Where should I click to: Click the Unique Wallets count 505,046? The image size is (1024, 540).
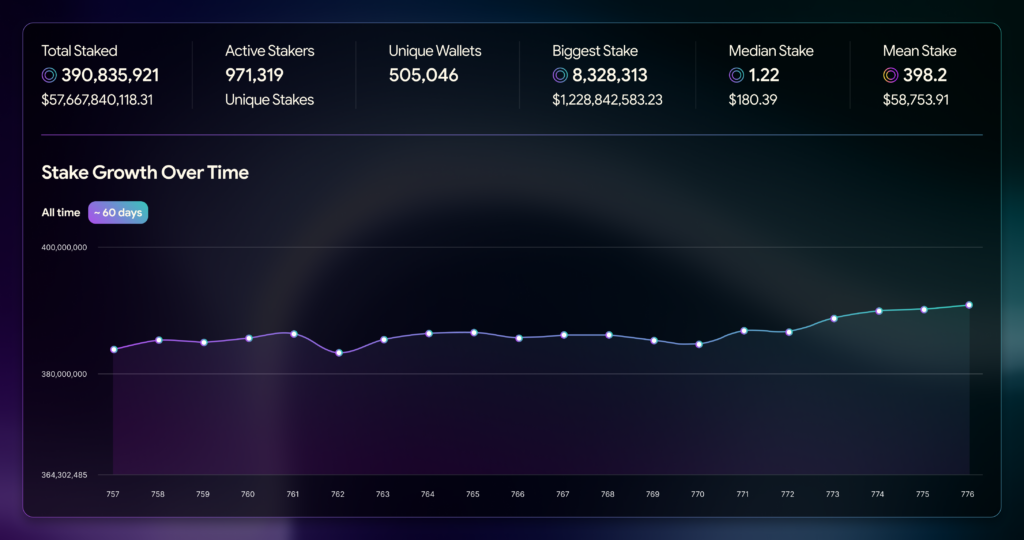click(x=423, y=75)
